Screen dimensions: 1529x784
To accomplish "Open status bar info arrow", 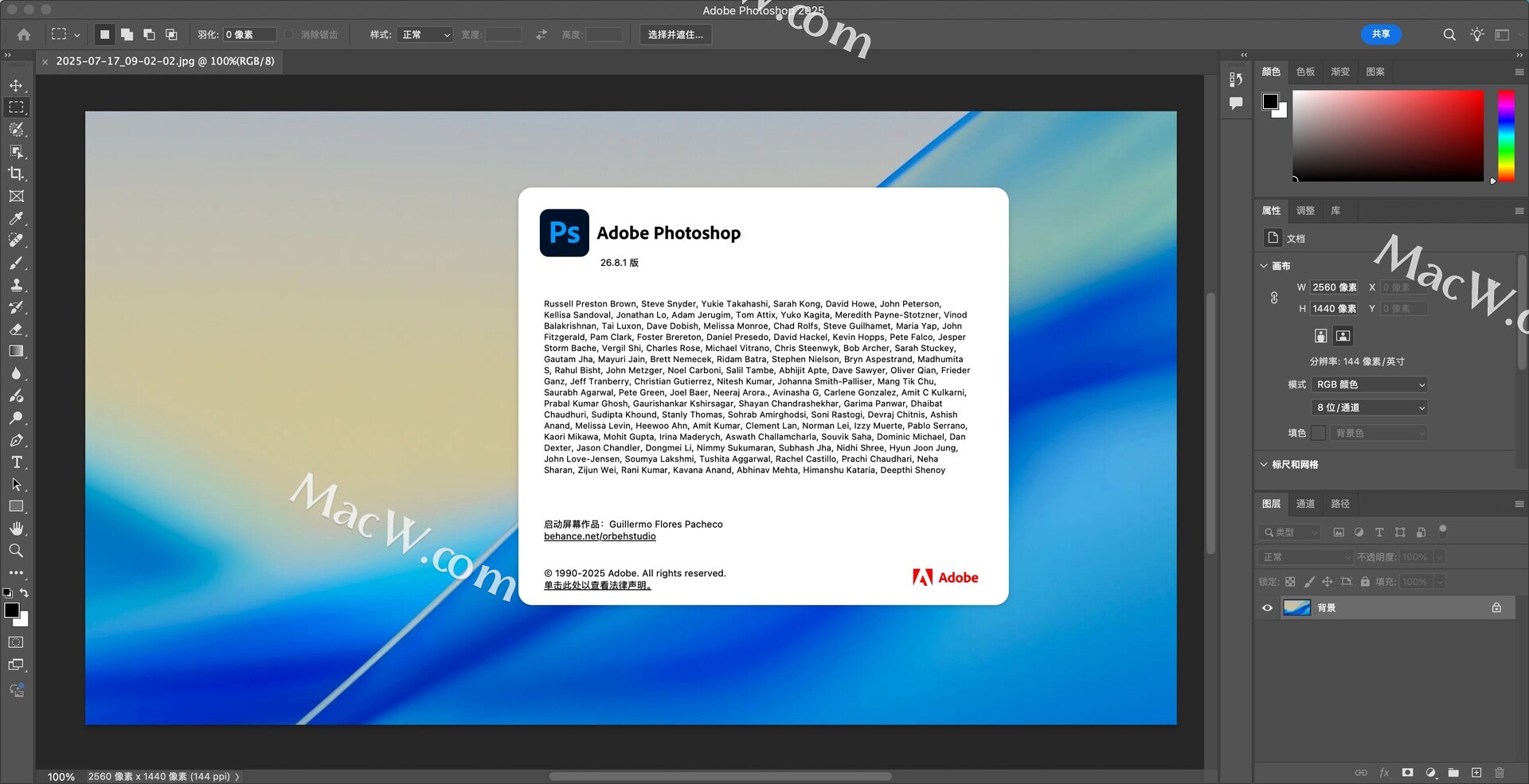I will (237, 777).
